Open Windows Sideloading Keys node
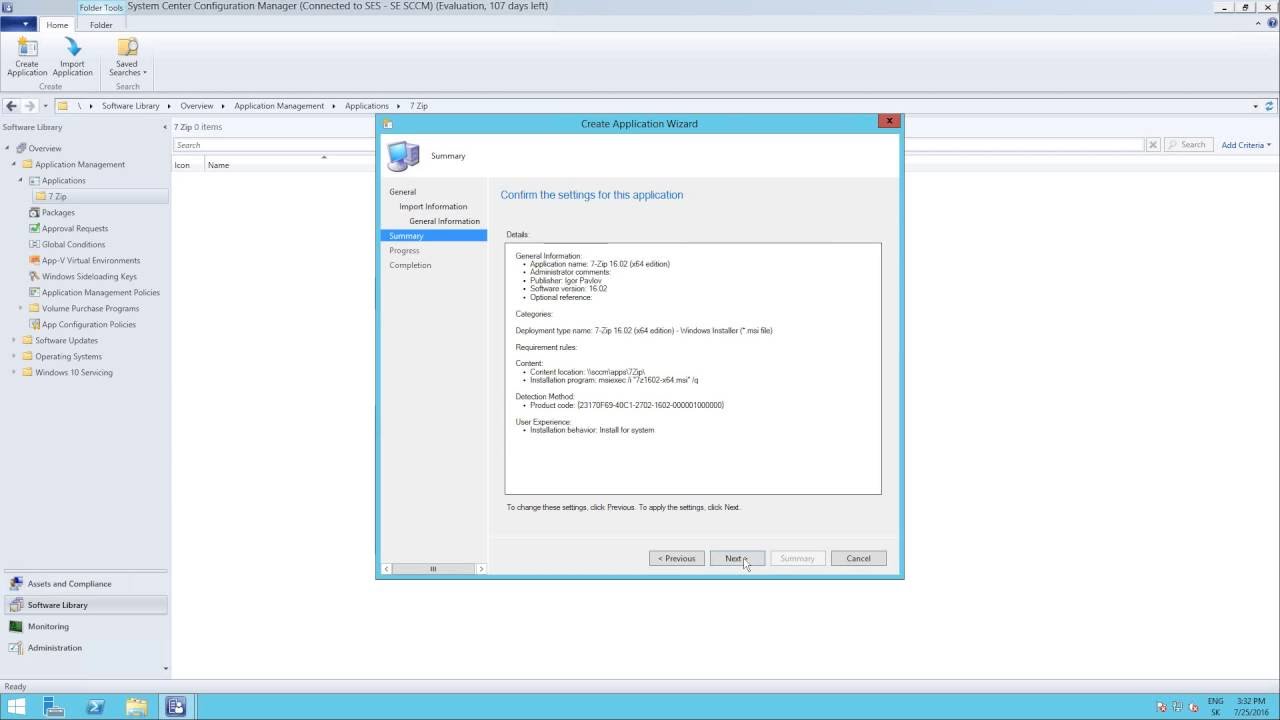The width and height of the screenshot is (1280, 720). [x=89, y=276]
